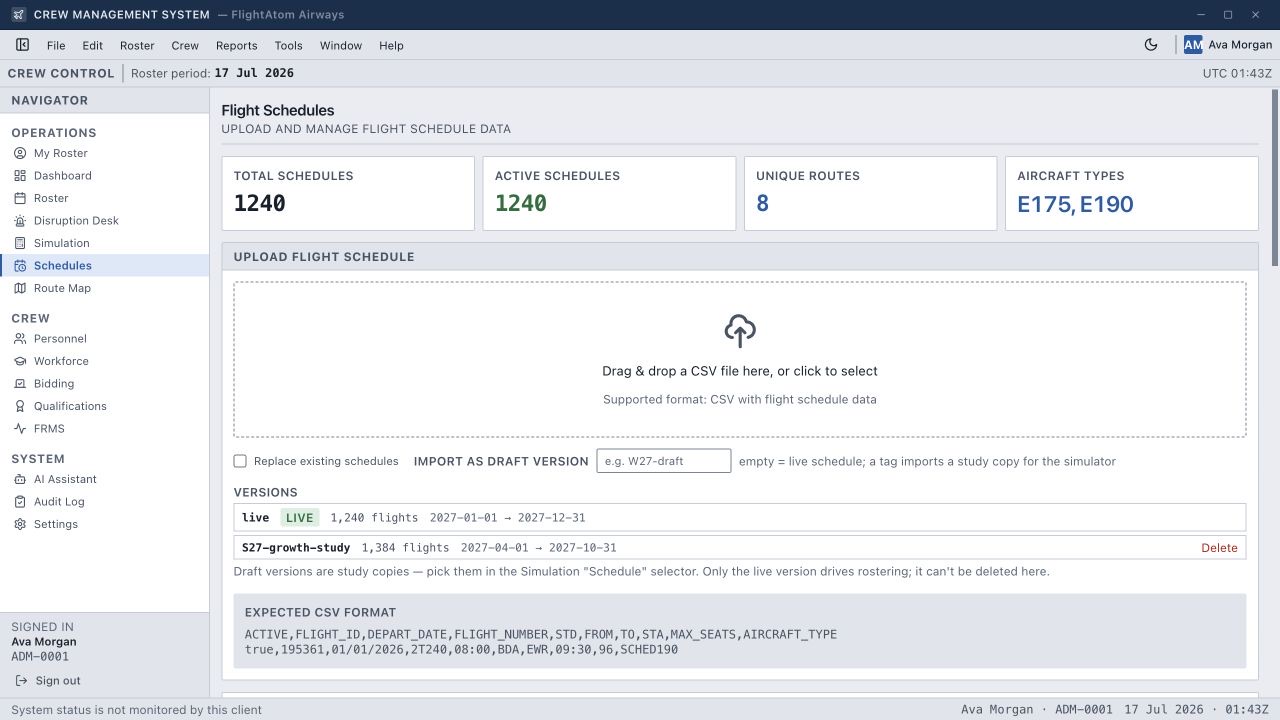Click the Schedules calendar-clock icon

(20, 266)
